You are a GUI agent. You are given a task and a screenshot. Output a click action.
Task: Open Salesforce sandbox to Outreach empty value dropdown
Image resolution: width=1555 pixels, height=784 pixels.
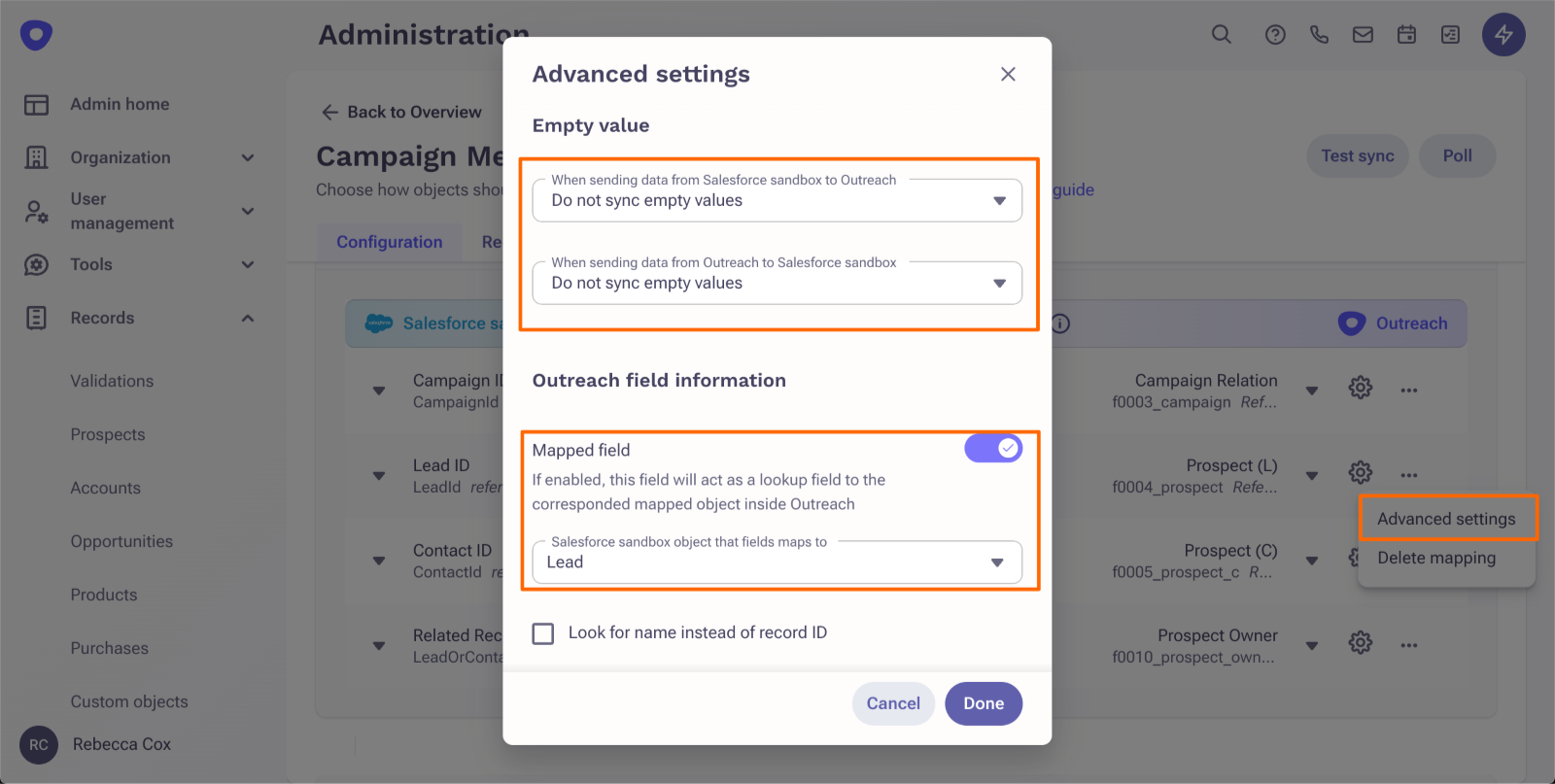777,200
